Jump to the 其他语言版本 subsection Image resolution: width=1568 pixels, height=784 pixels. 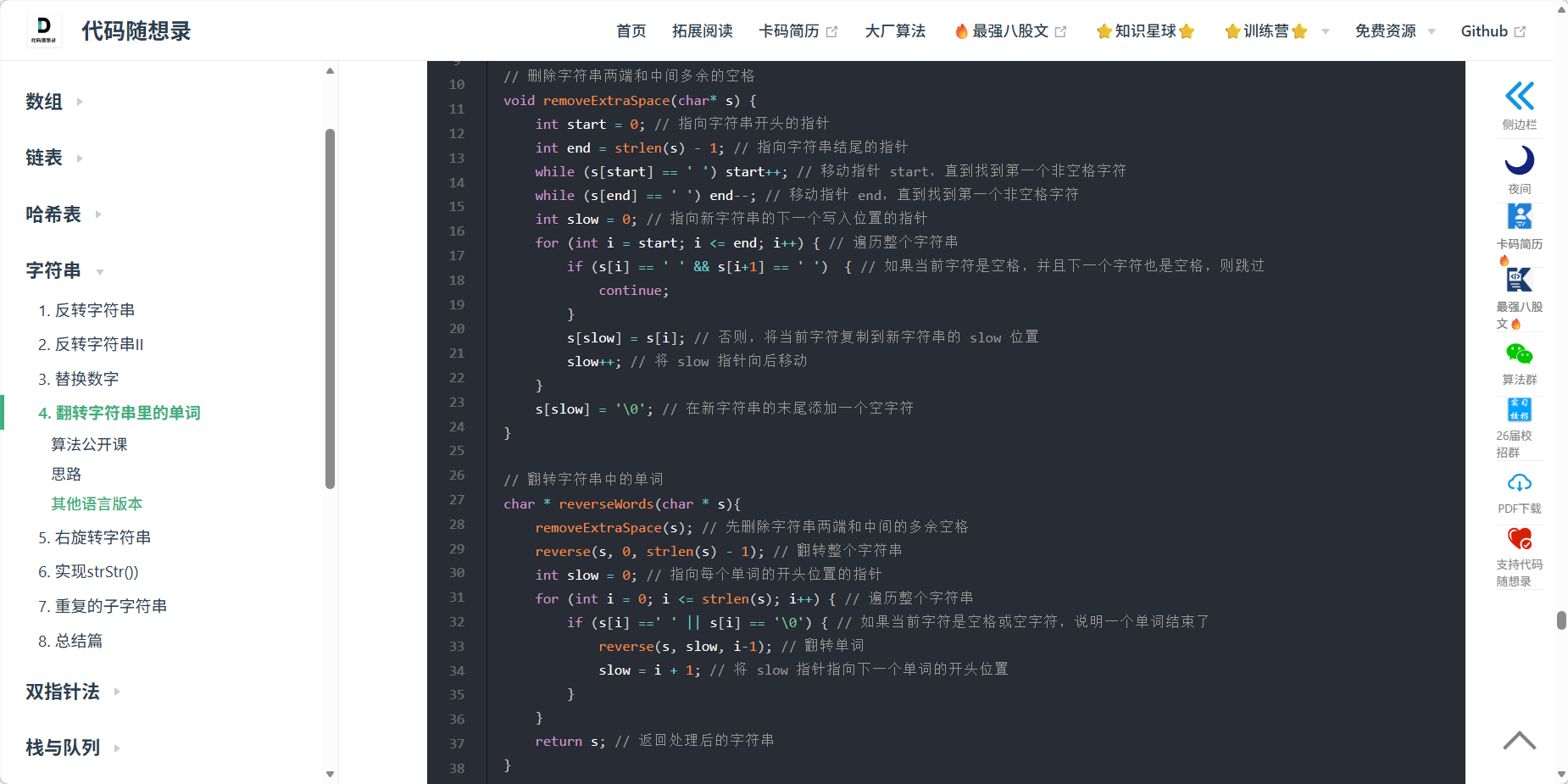coord(97,503)
